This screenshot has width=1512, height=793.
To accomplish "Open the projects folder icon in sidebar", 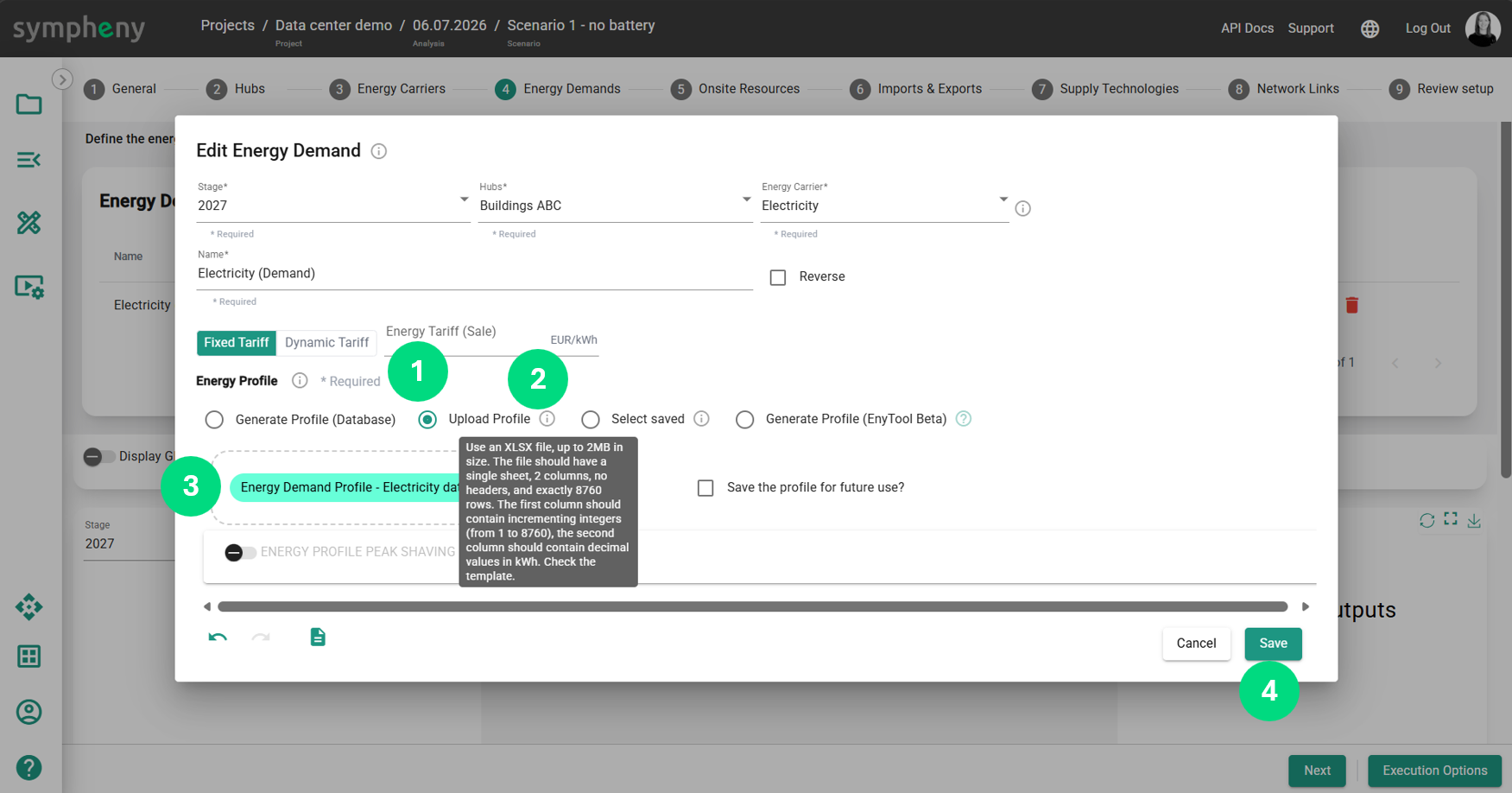I will coord(28,105).
